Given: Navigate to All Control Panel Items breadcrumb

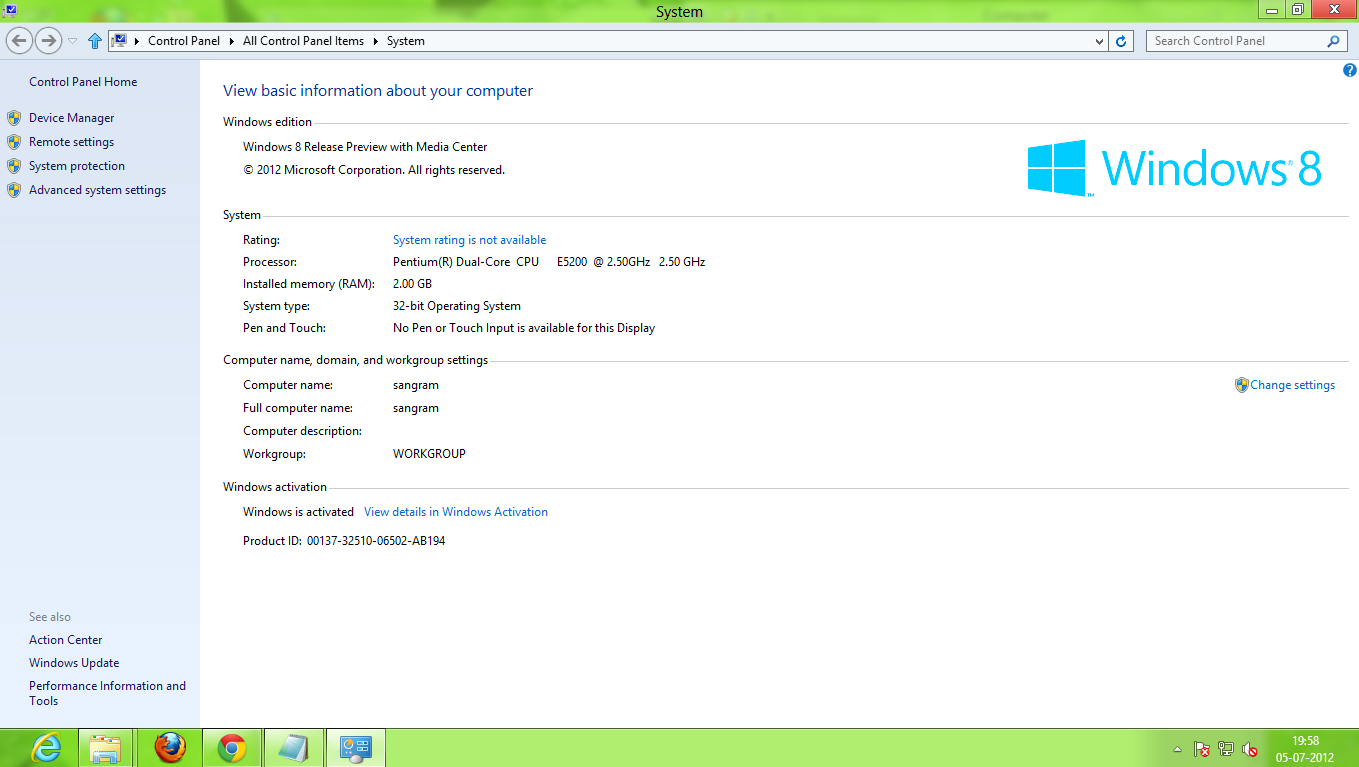Looking at the screenshot, I should click(x=302, y=41).
